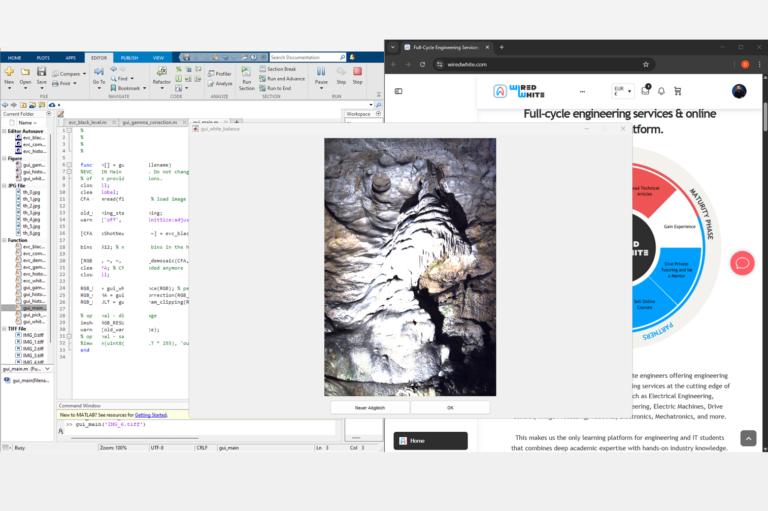
Task: Open the Chrome tab search dropdown
Action: (392, 48)
